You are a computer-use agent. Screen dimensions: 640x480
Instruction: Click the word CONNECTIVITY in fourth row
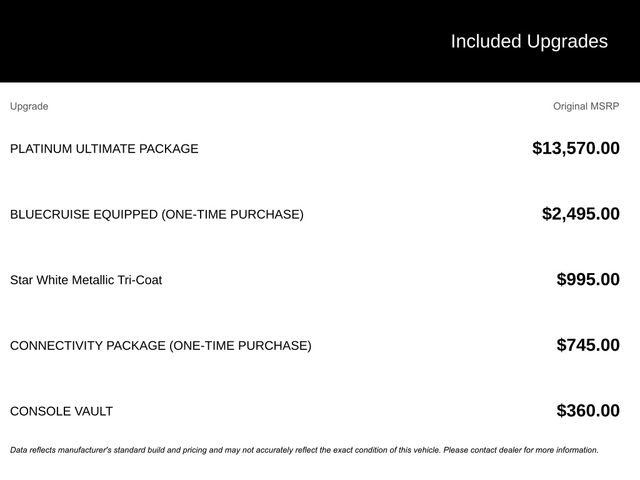[x=56, y=346]
